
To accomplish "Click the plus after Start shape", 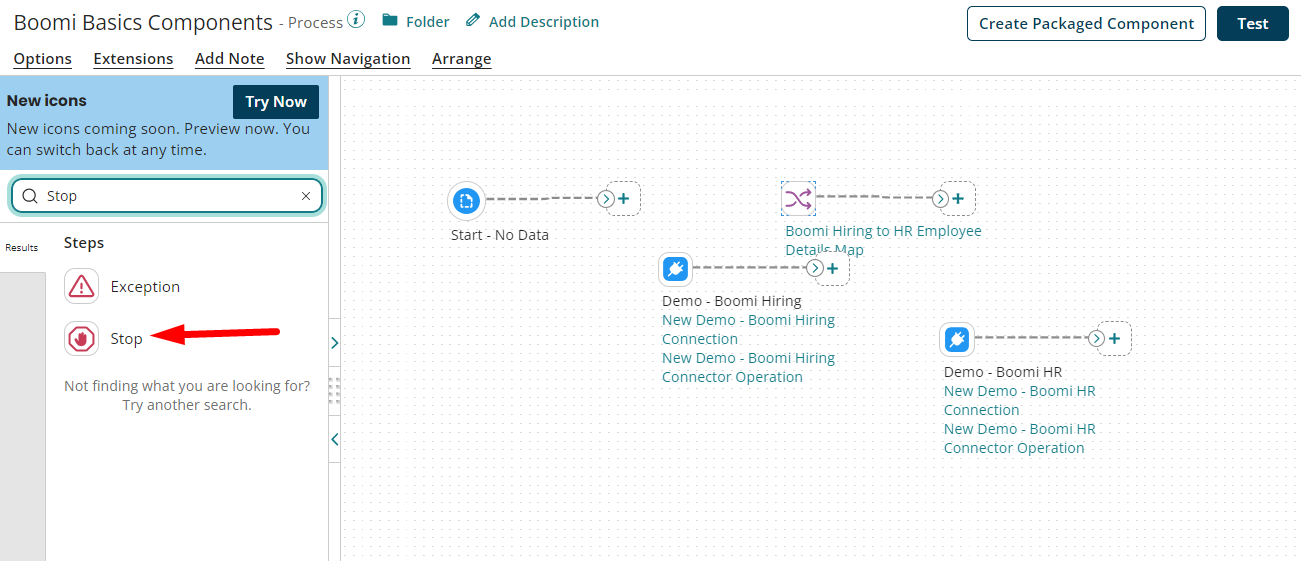I will pos(624,199).
